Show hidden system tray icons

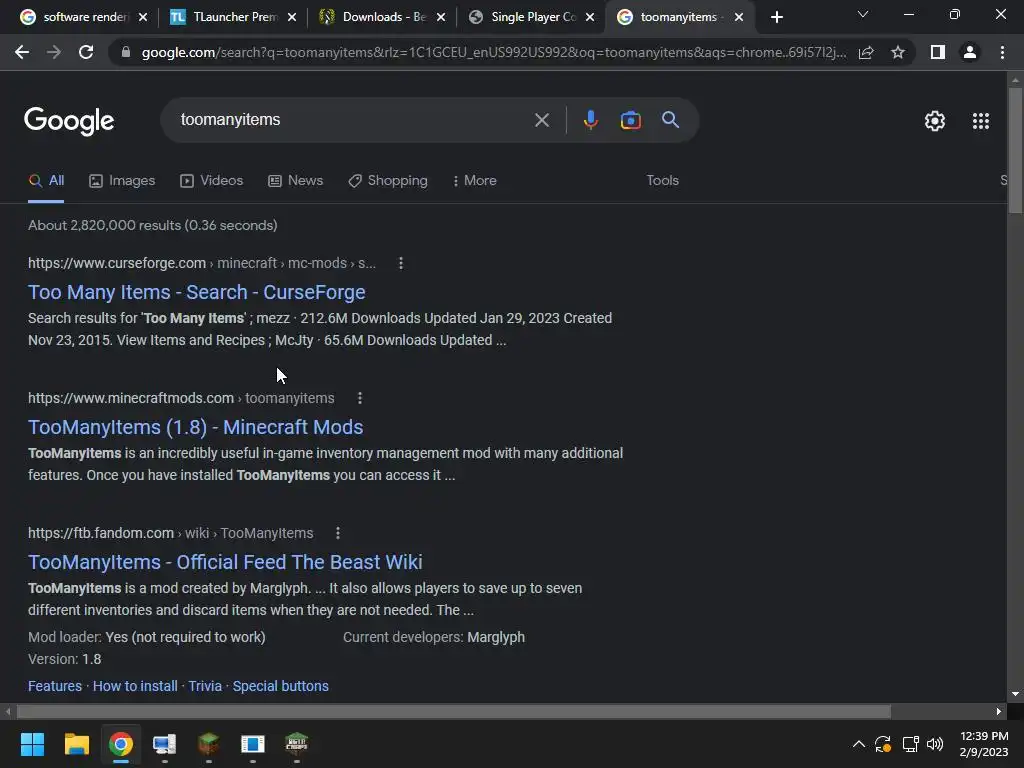[x=859, y=744]
